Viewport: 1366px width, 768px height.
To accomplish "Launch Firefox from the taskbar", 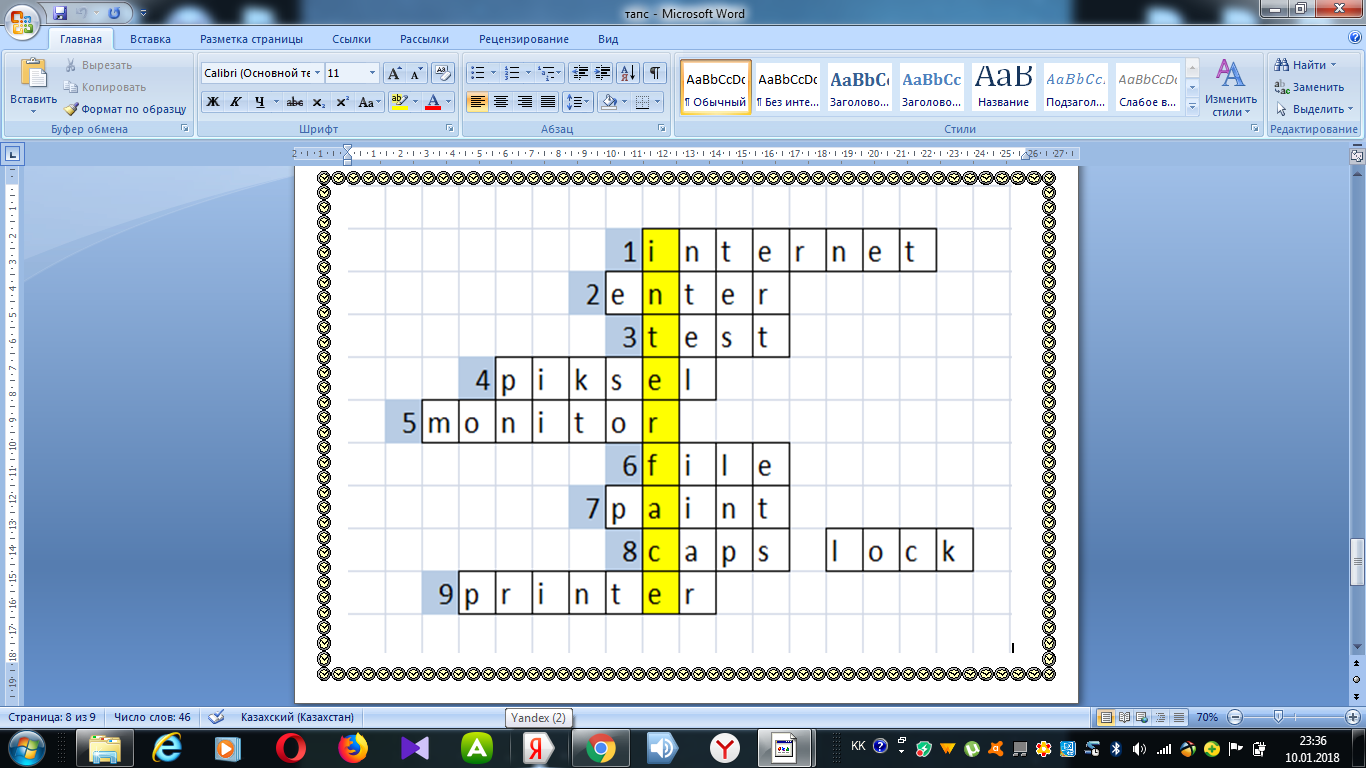I will 352,747.
